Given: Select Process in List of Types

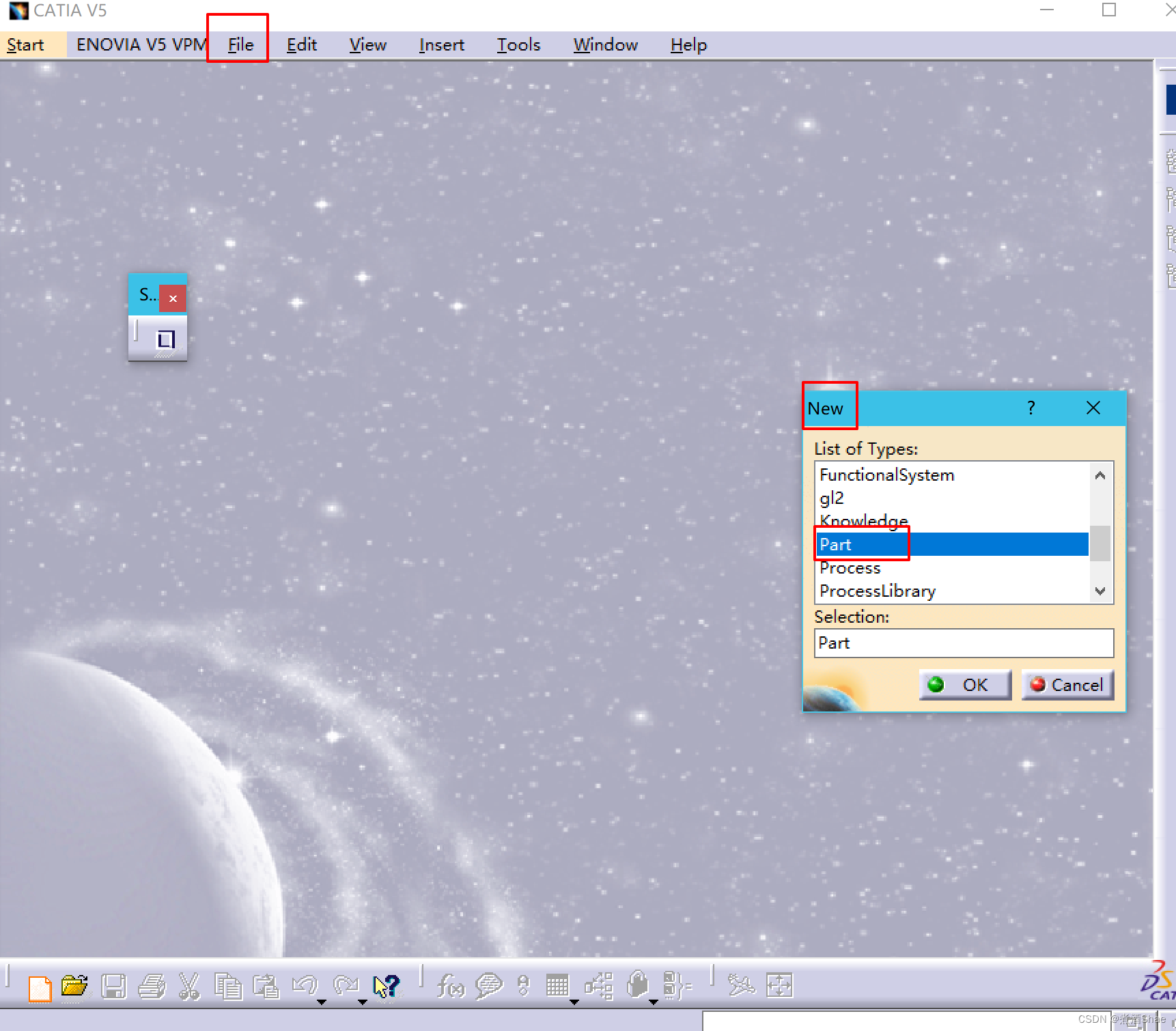Looking at the screenshot, I should tap(952, 567).
